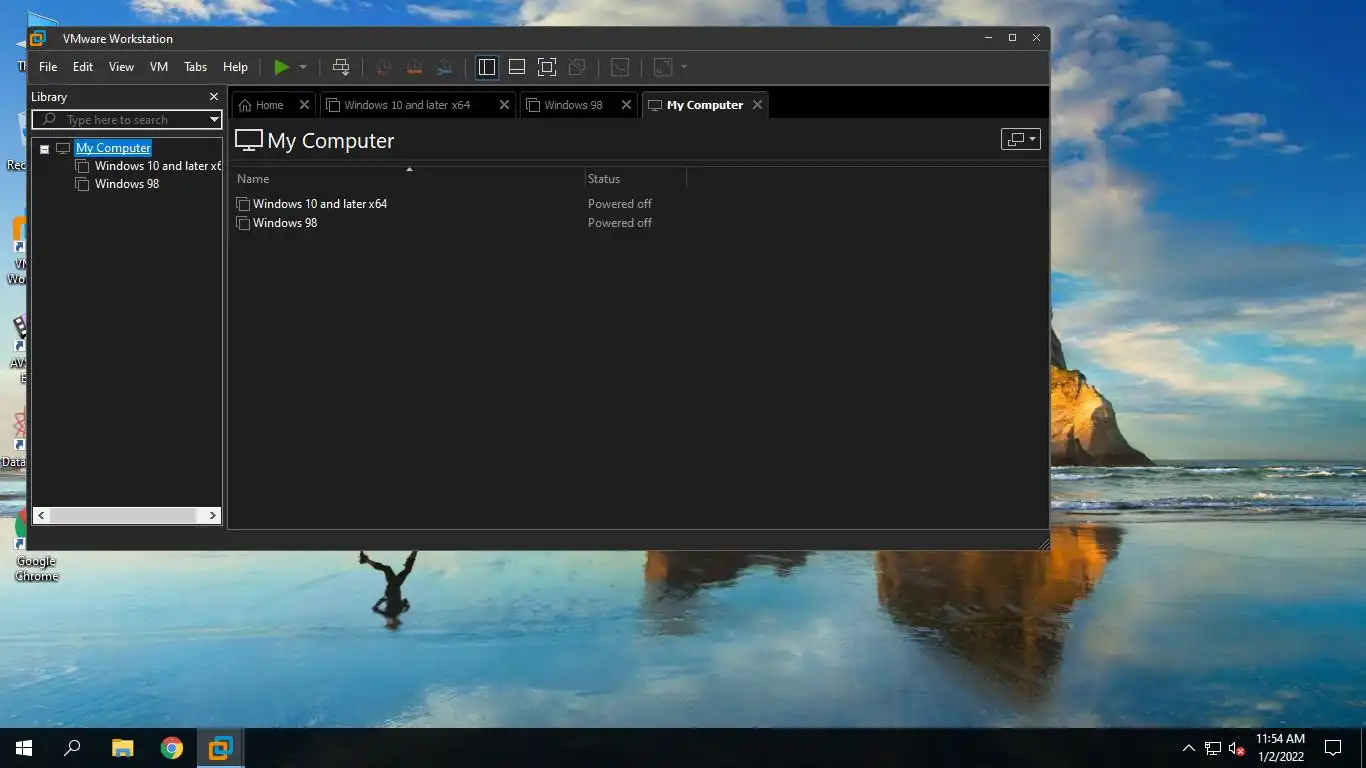Open the Edit menu
The height and width of the screenshot is (768, 1366).
pos(83,67)
